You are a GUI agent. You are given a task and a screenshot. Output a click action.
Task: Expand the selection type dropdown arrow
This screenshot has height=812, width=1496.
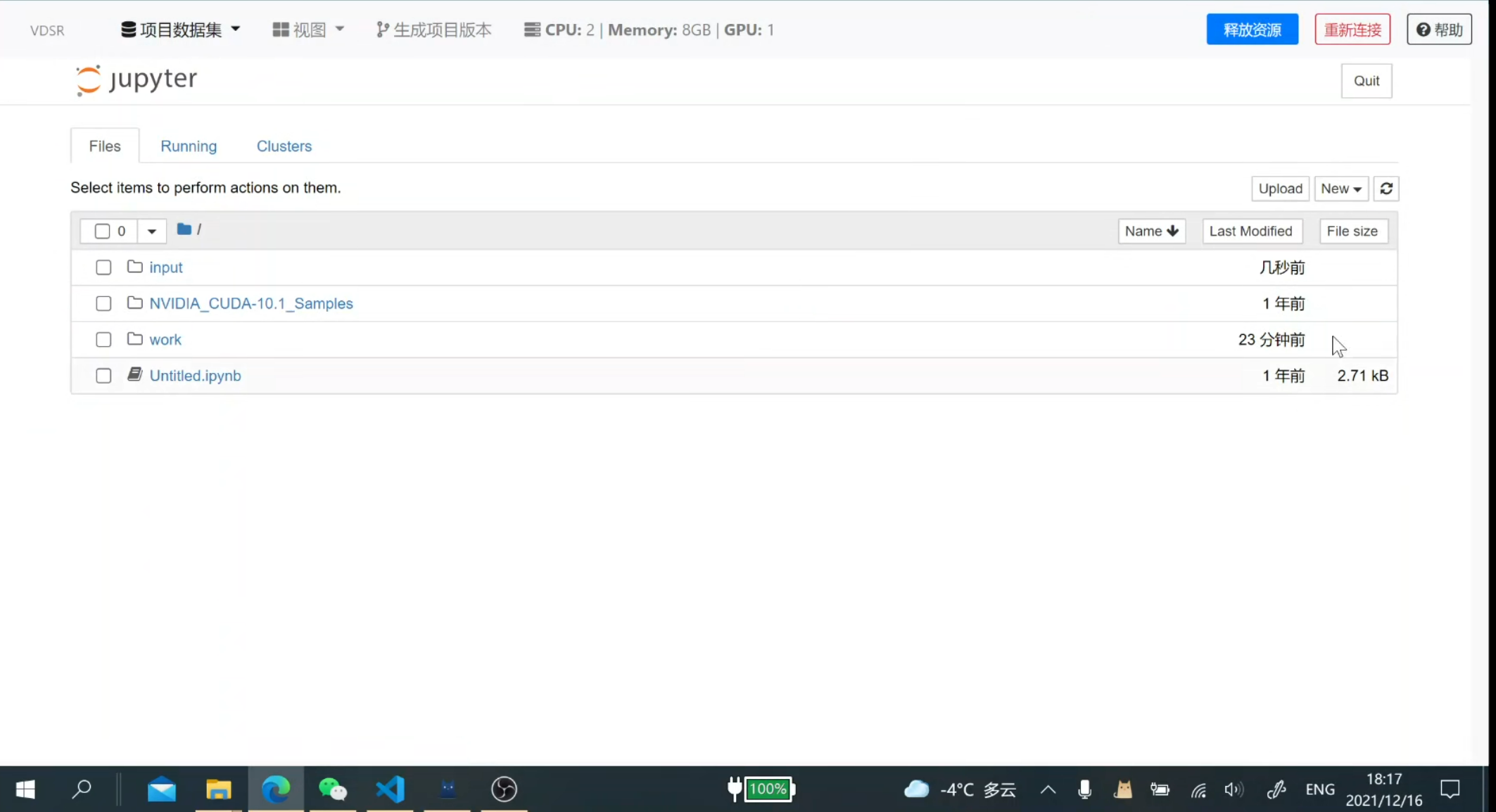click(151, 231)
